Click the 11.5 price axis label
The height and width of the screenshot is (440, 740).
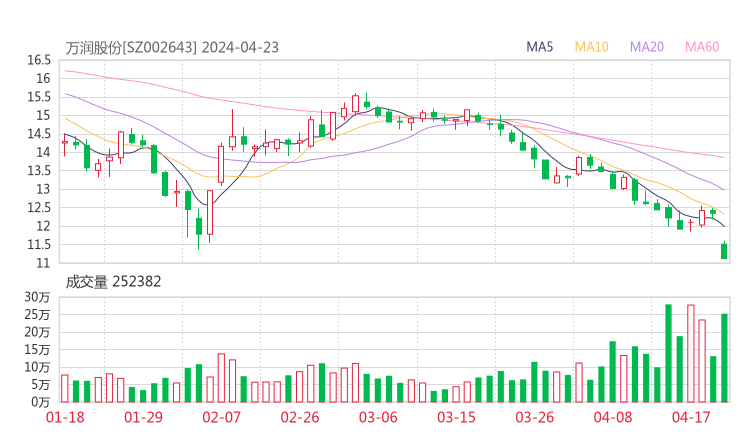[x=39, y=244]
